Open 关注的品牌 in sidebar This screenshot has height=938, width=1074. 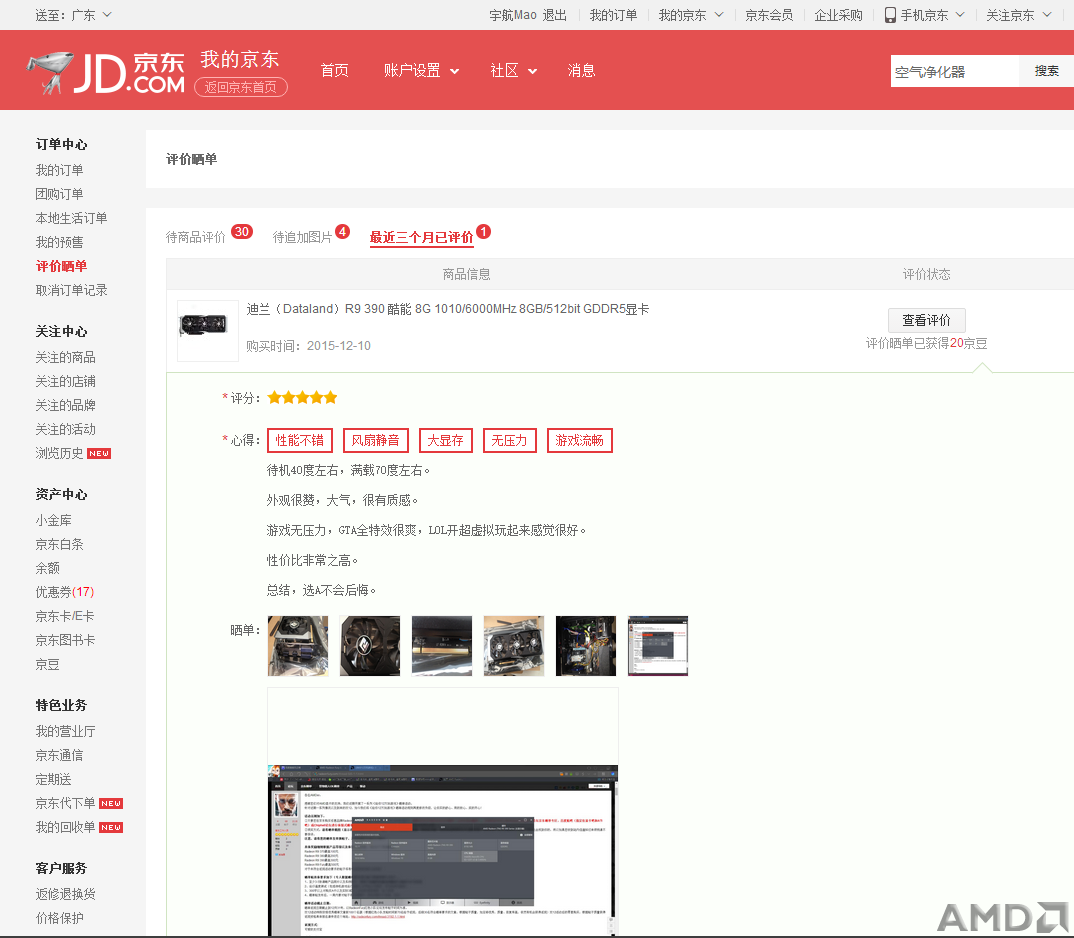pos(66,405)
